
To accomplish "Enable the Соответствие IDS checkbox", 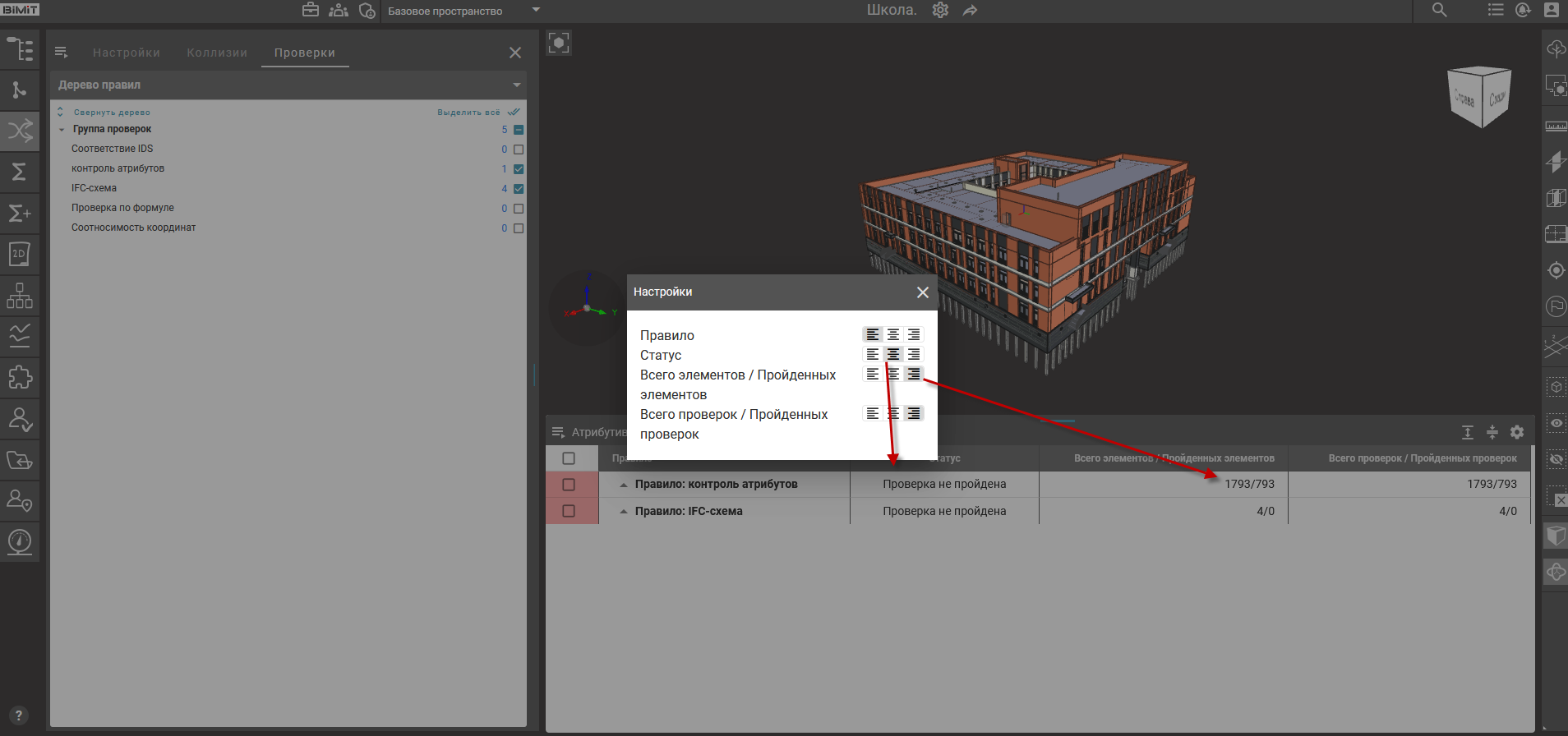I will point(519,149).
